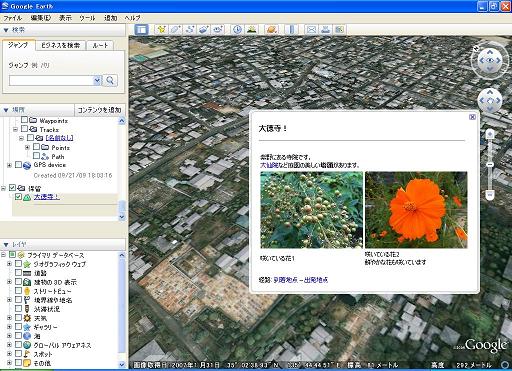Enable the ストリートビュー layer checkbox
This screenshot has height=371, width=512.
coord(18,291)
